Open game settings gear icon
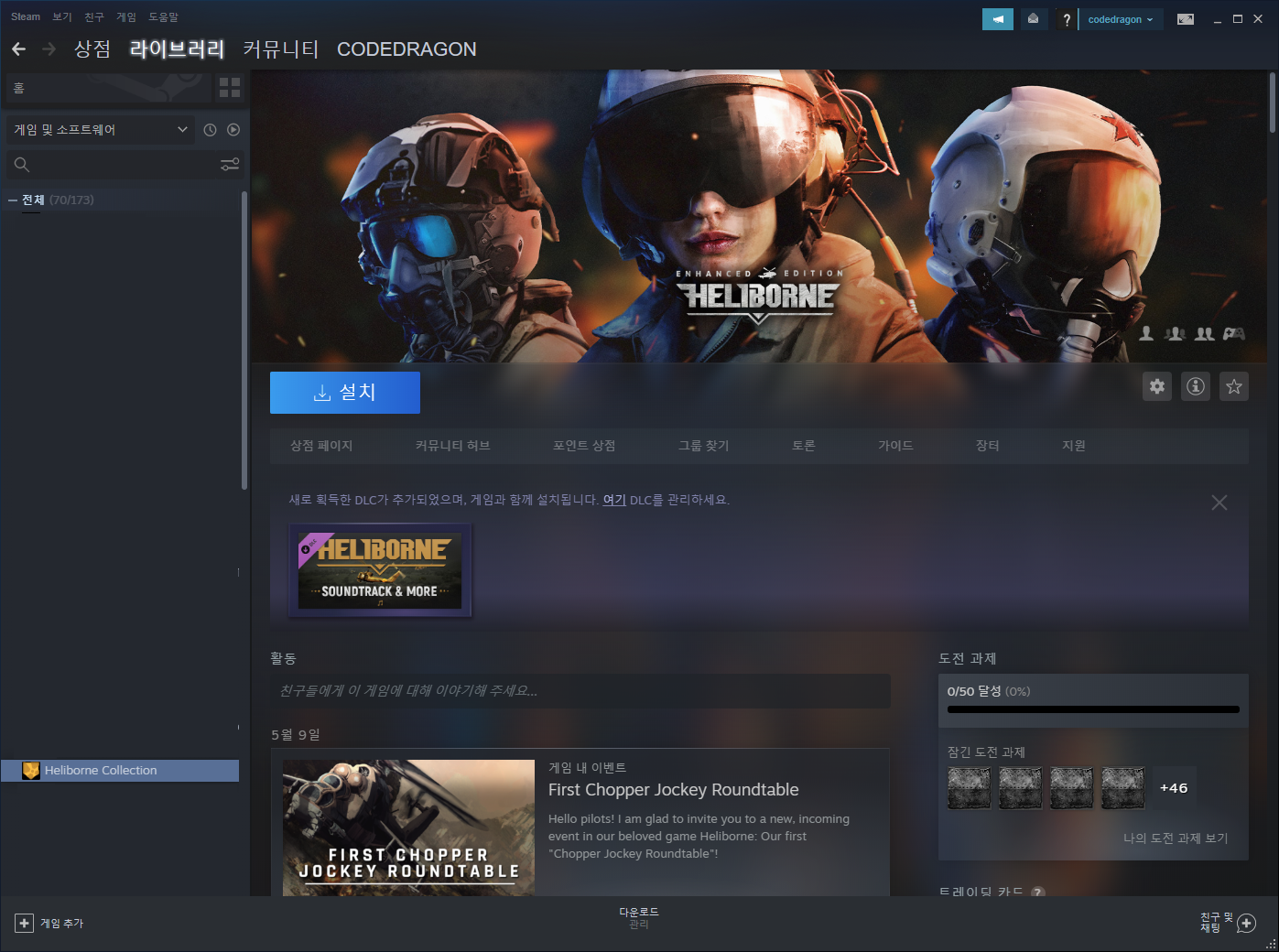This screenshot has height=952, width=1279. 1157,386
